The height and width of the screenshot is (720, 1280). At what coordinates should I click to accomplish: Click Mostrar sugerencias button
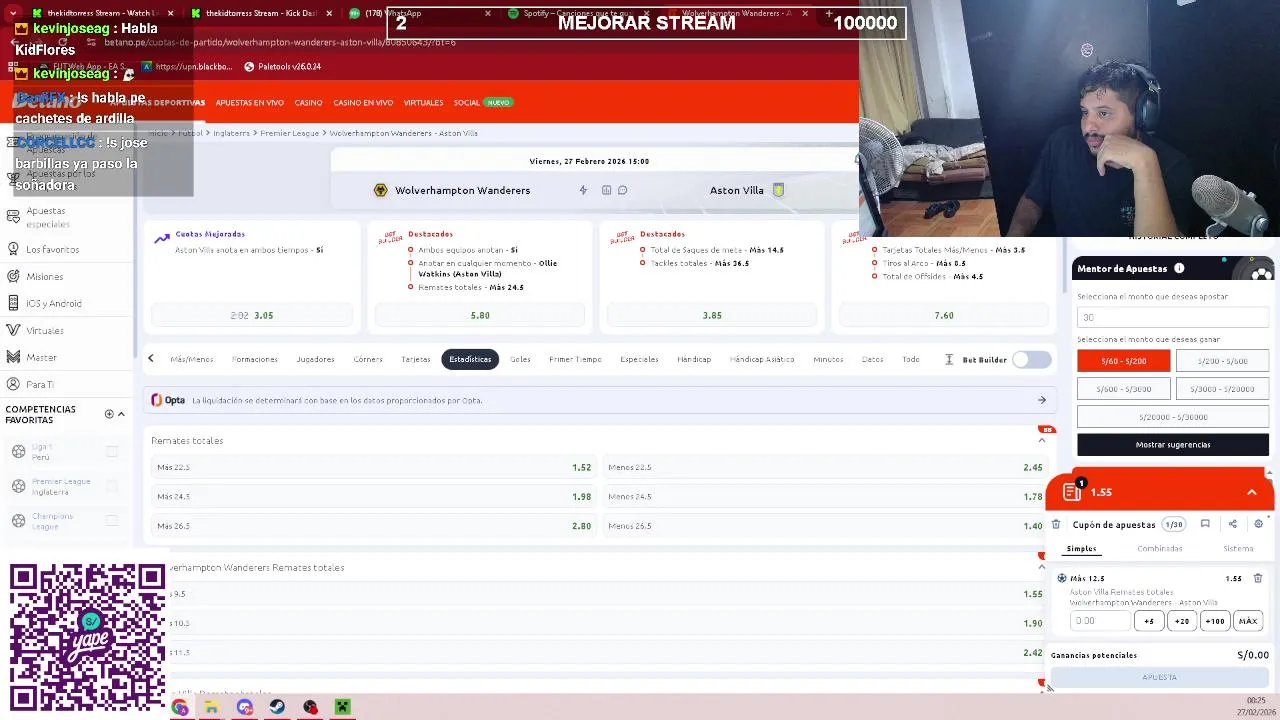tap(1173, 445)
